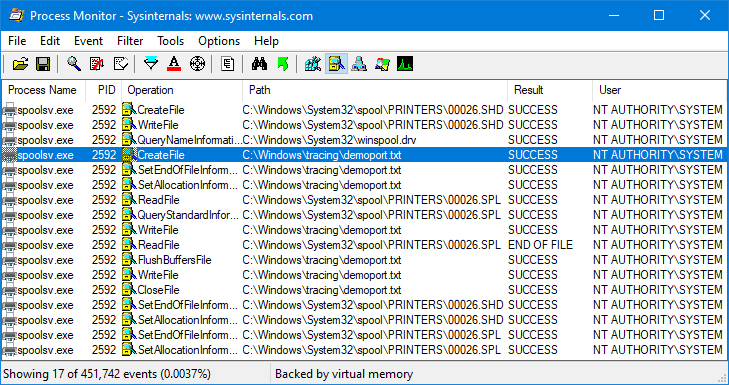Open the Edit menu
The image size is (729, 385).
50,41
